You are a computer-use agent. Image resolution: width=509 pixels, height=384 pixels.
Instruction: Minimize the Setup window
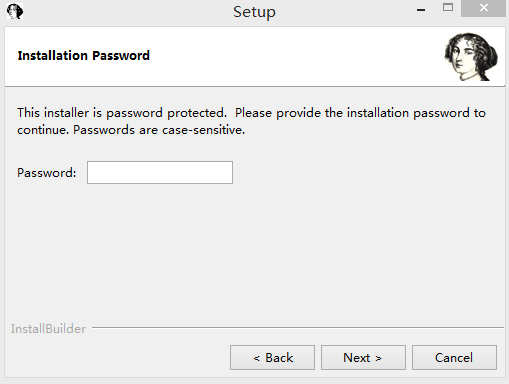(x=421, y=9)
